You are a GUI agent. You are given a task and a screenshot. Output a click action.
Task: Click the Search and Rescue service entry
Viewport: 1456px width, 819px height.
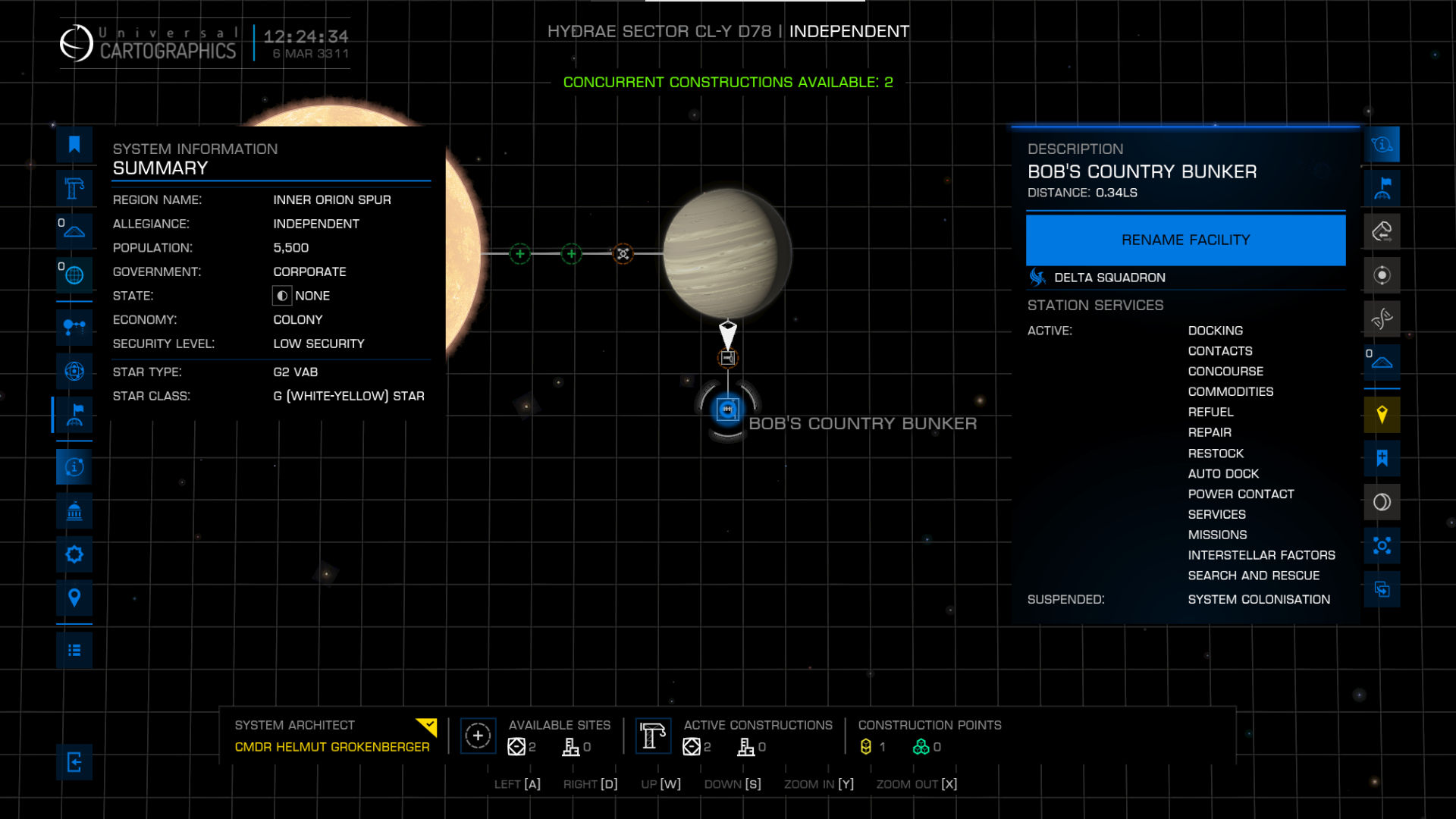pyautogui.click(x=1254, y=576)
